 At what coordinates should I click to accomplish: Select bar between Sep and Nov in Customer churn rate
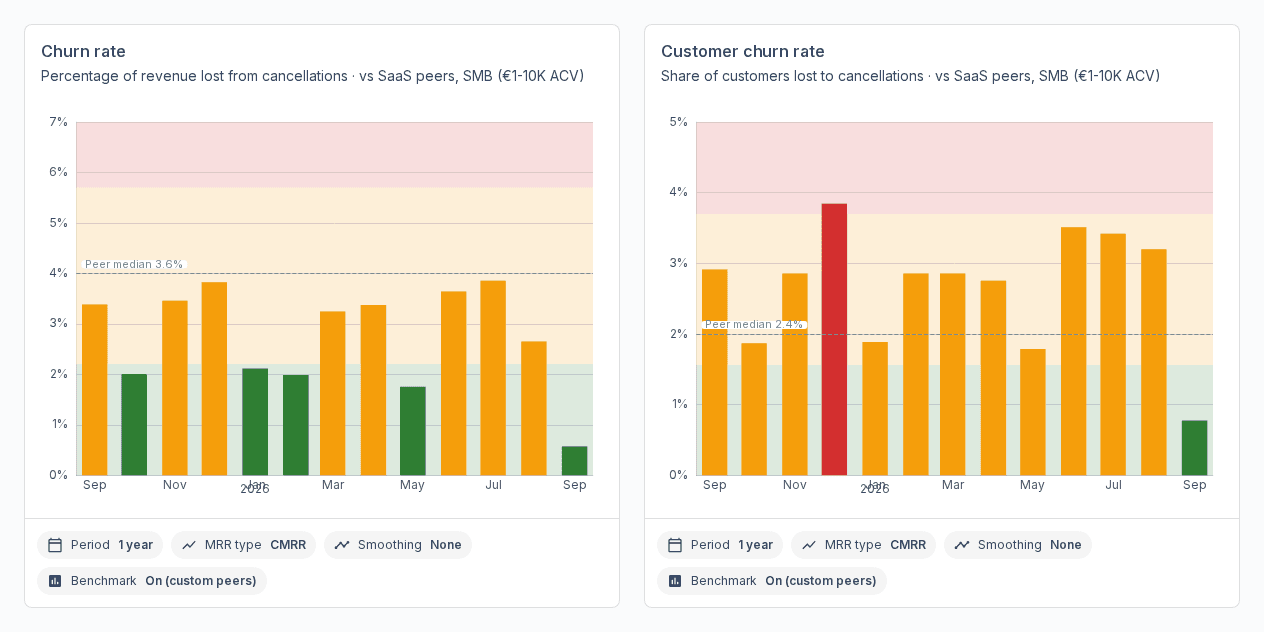(754, 409)
